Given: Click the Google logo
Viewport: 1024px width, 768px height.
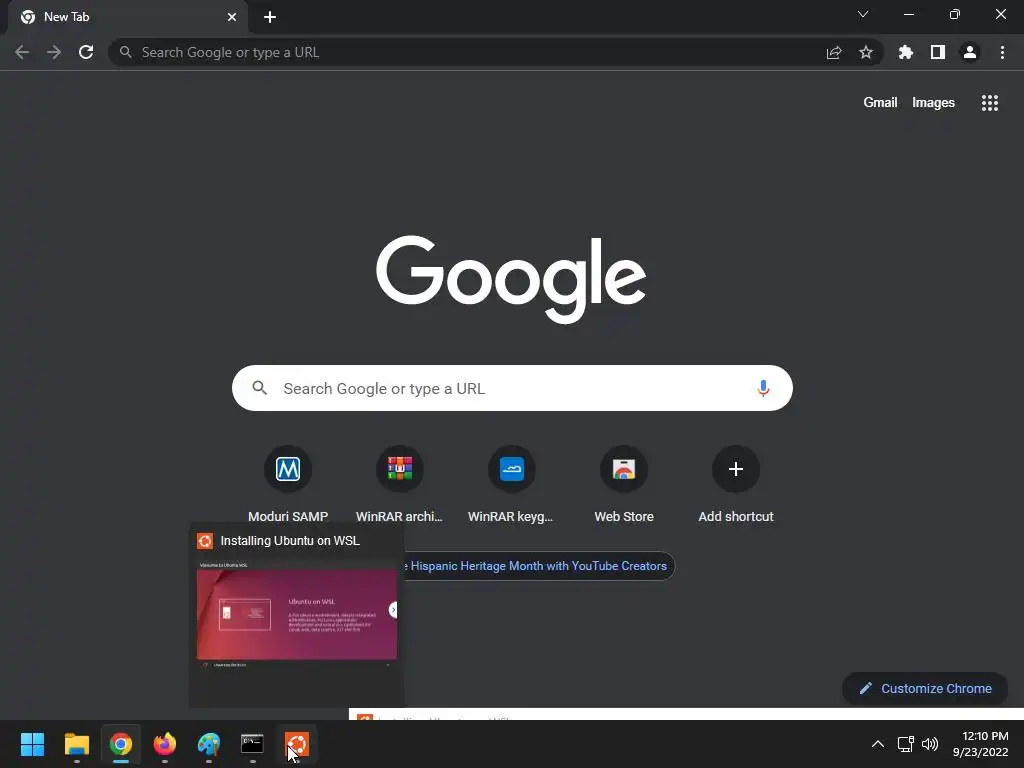Looking at the screenshot, I should 511,279.
